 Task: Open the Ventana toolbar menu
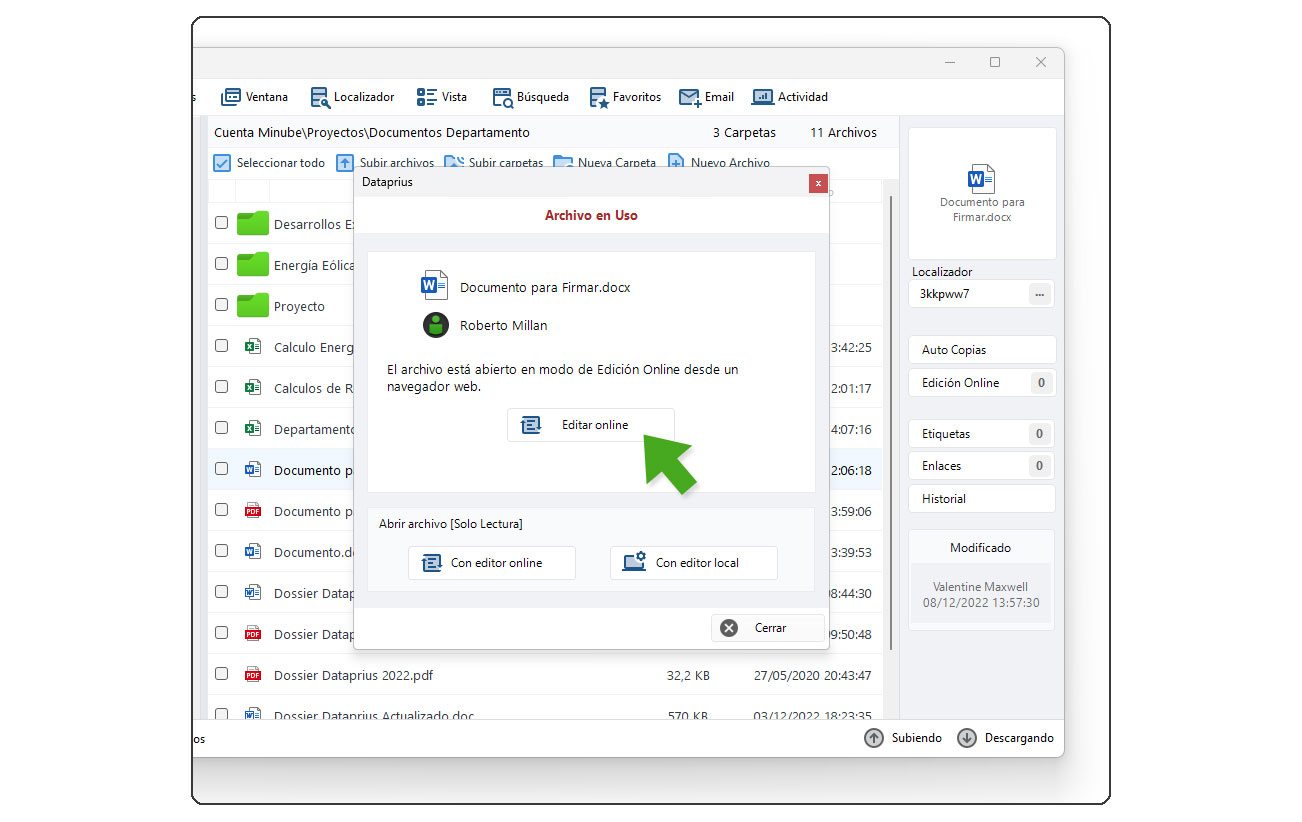point(254,97)
